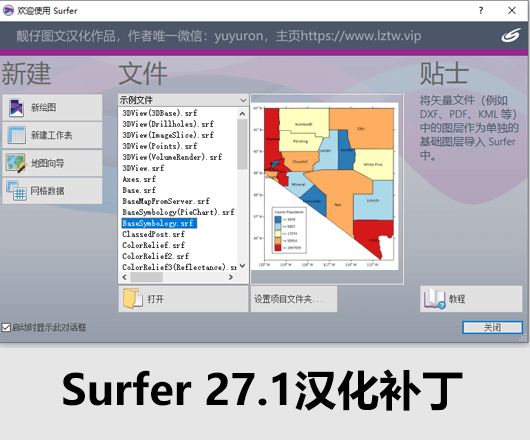Image resolution: width=530 pixels, height=440 pixels.
Task: Click the 网格数据 grid data icon
Action: click(16, 191)
